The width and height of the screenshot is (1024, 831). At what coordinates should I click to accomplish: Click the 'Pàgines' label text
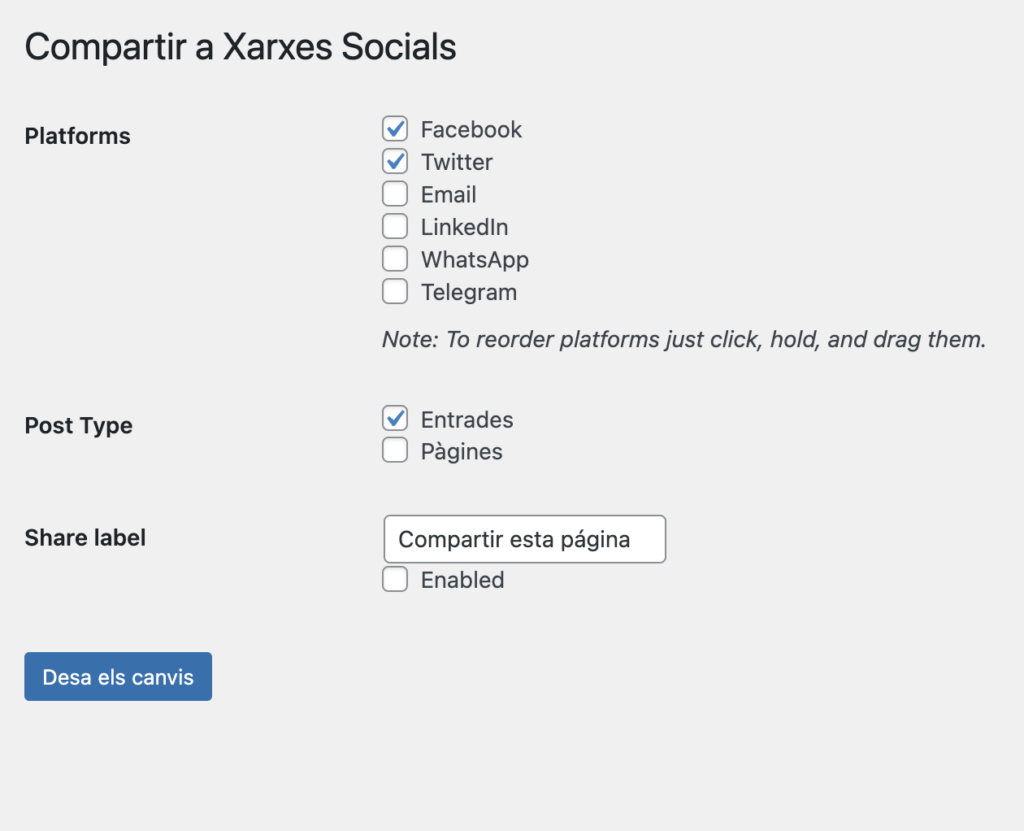[x=461, y=452]
